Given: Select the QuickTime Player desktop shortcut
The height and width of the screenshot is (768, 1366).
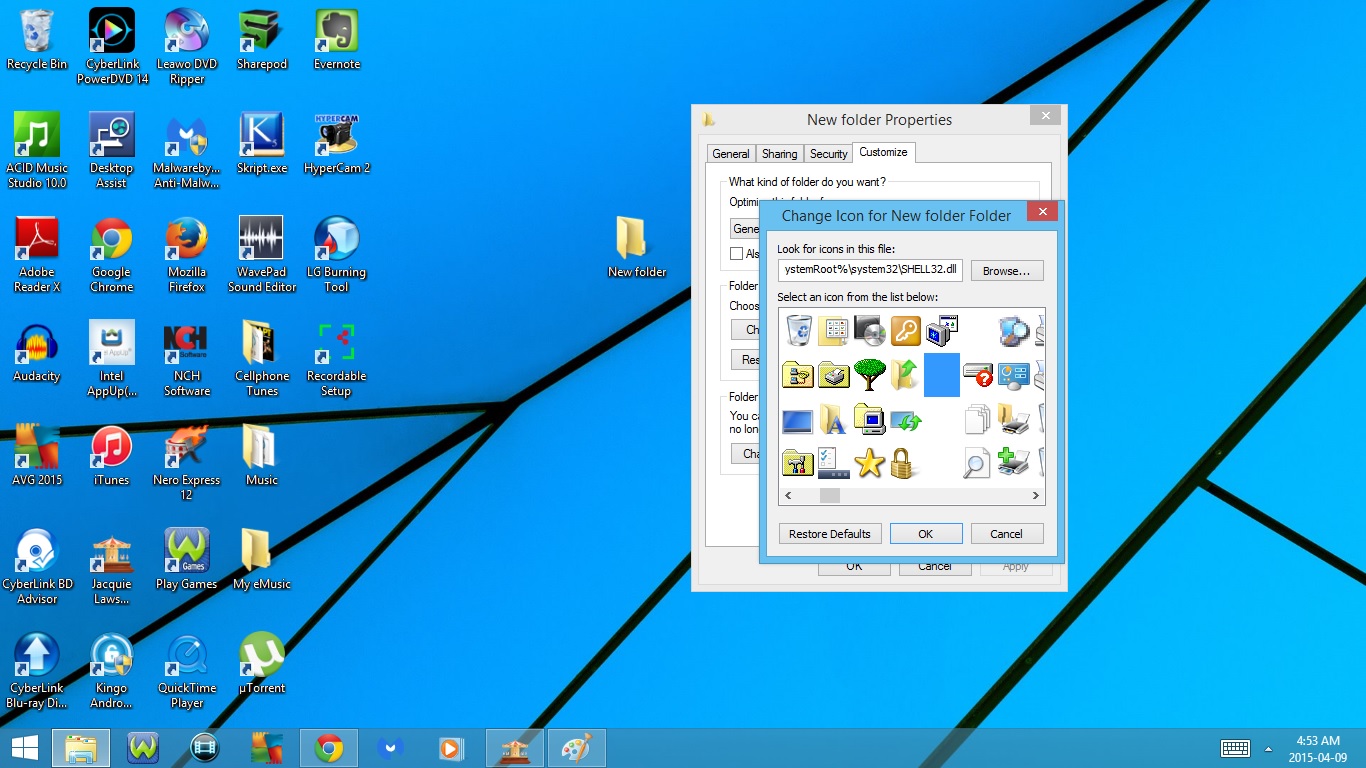Looking at the screenshot, I should pos(187,671).
